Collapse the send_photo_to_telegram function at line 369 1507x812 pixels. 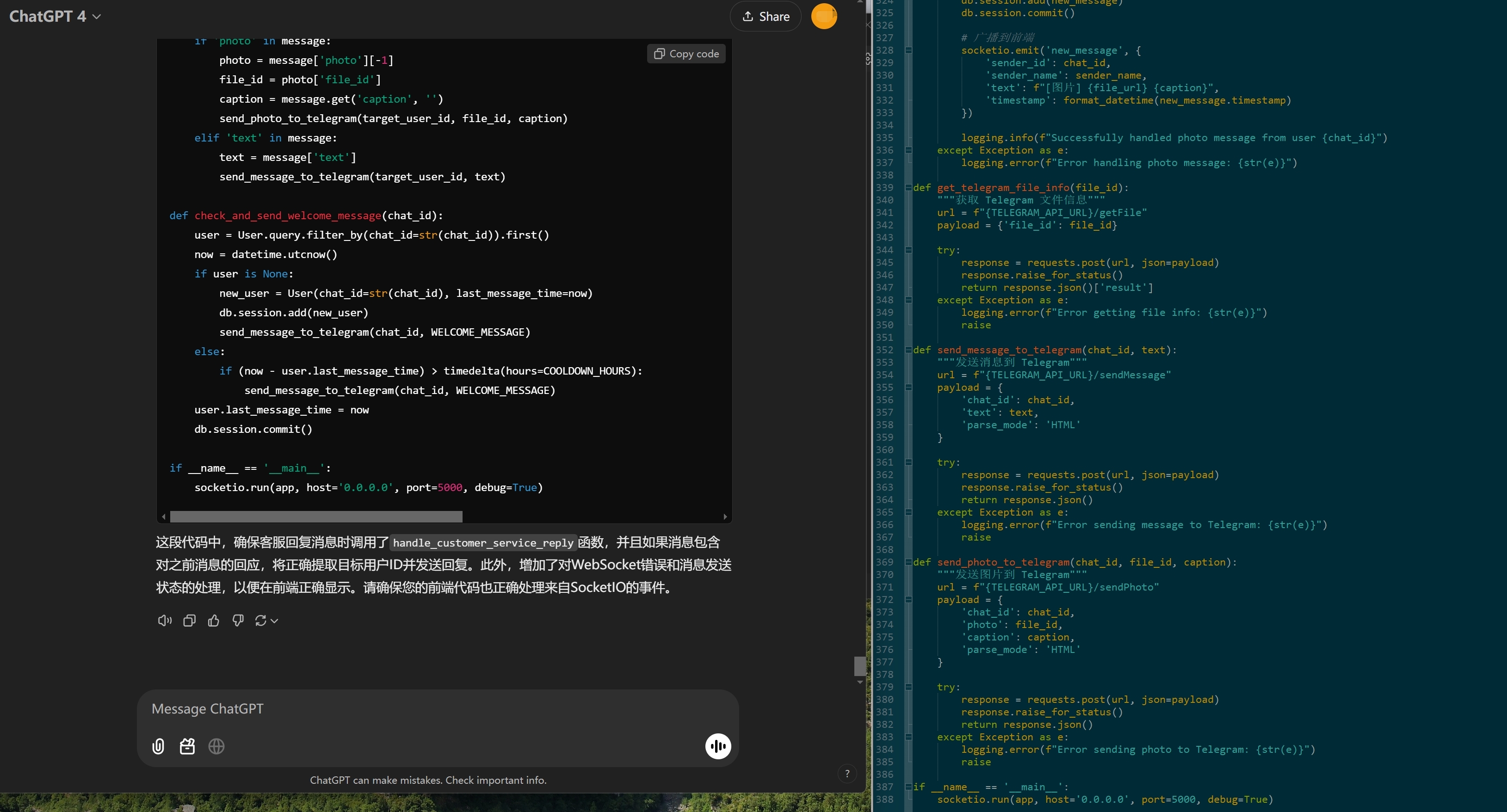click(908, 562)
